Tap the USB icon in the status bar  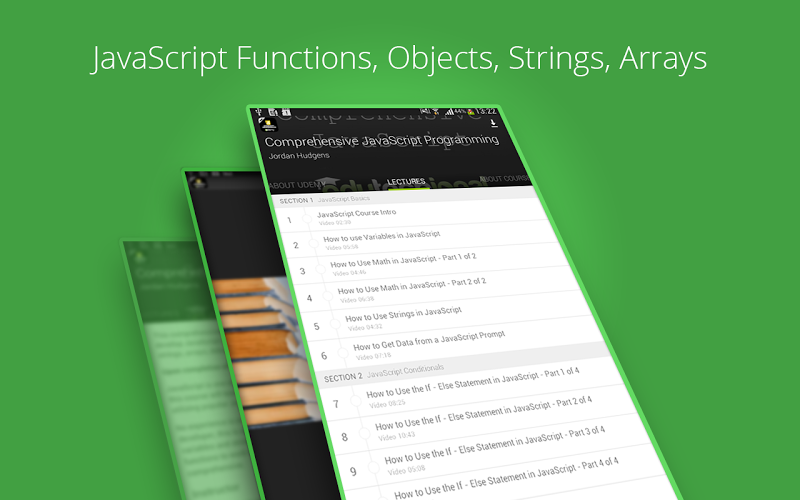point(259,111)
